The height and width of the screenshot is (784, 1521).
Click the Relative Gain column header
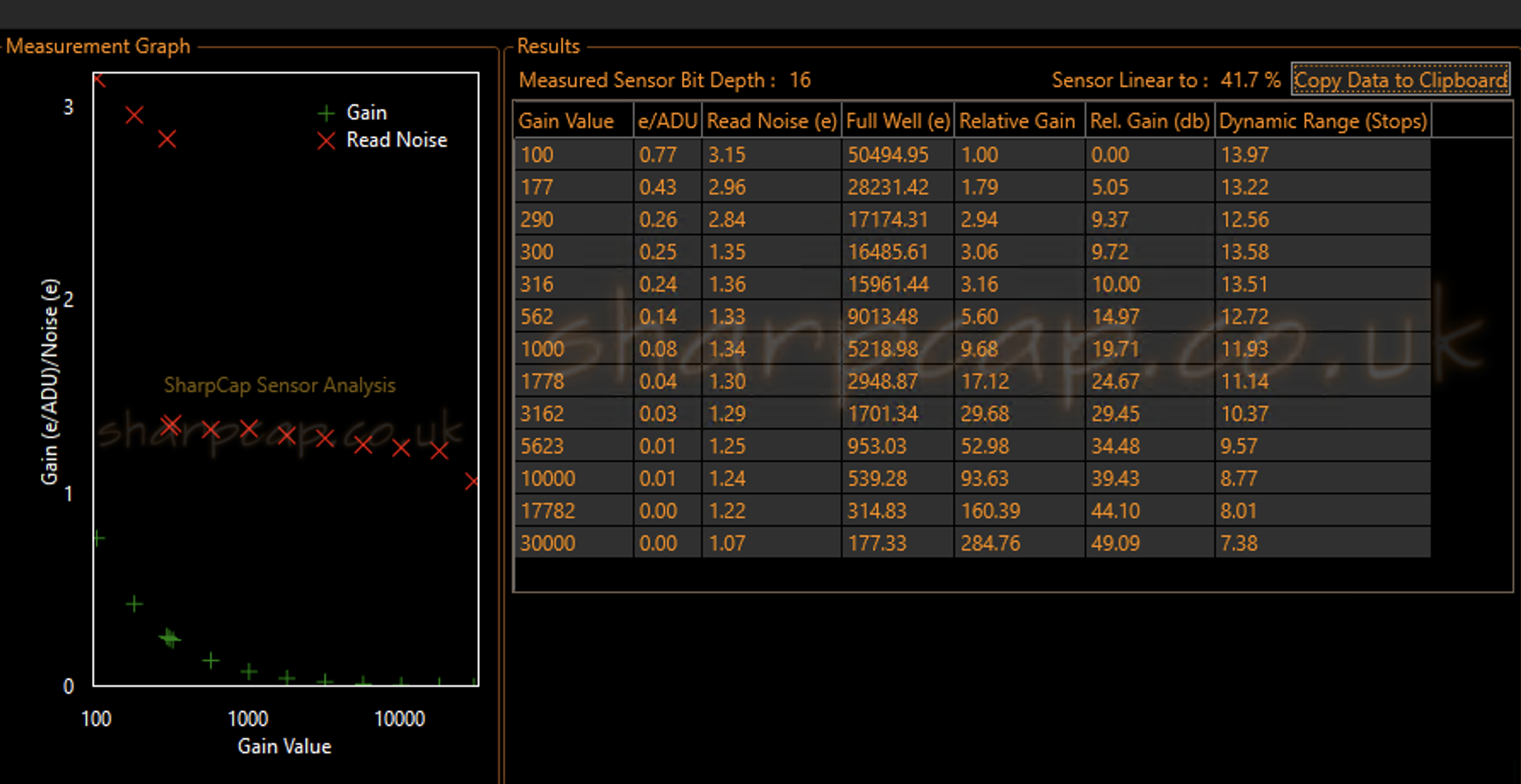(x=1020, y=121)
